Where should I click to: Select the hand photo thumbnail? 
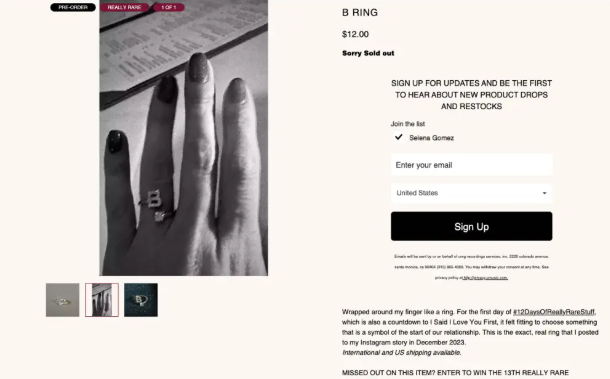point(102,300)
